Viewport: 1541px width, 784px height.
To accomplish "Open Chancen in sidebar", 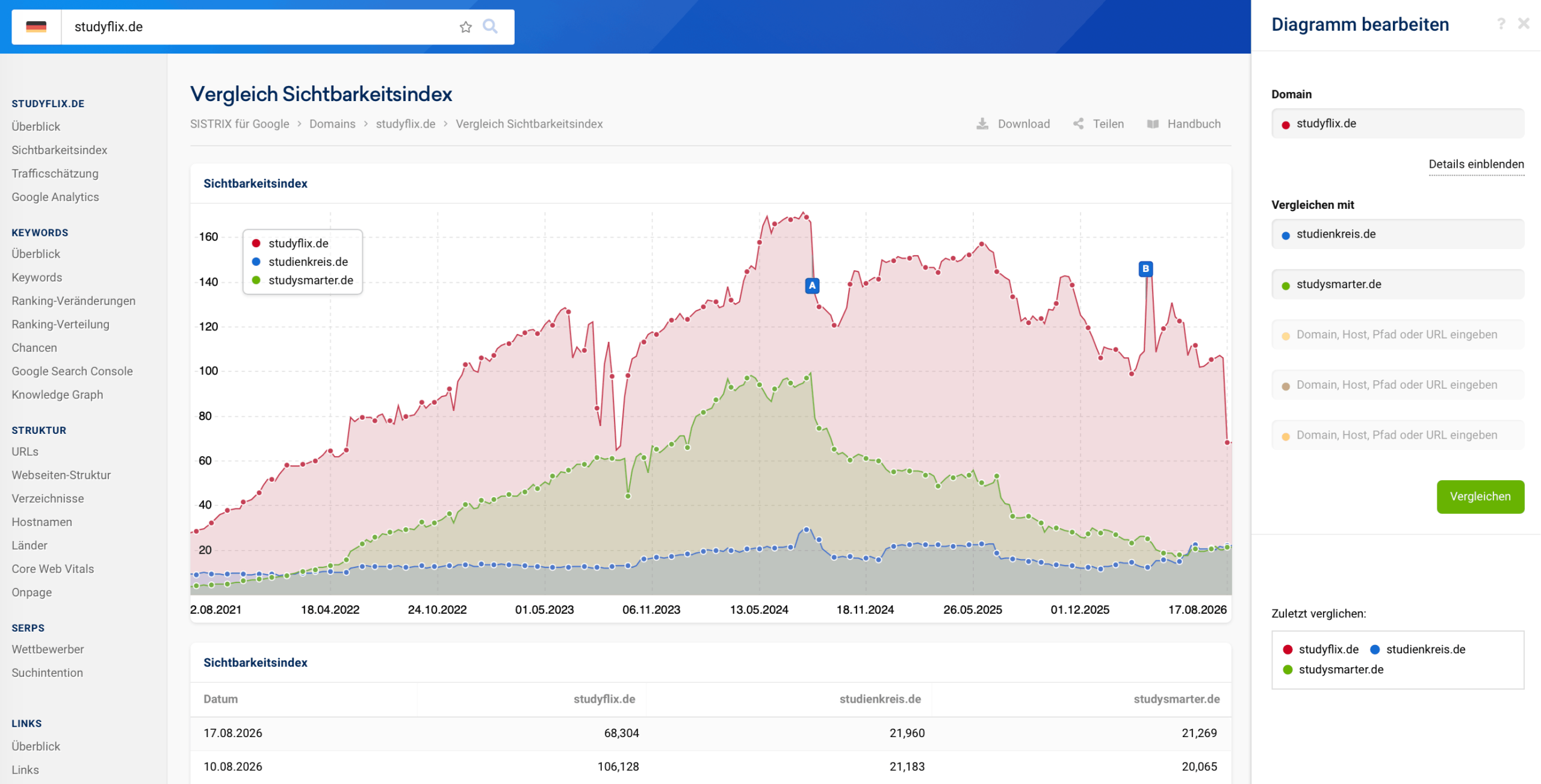I will pos(34,348).
